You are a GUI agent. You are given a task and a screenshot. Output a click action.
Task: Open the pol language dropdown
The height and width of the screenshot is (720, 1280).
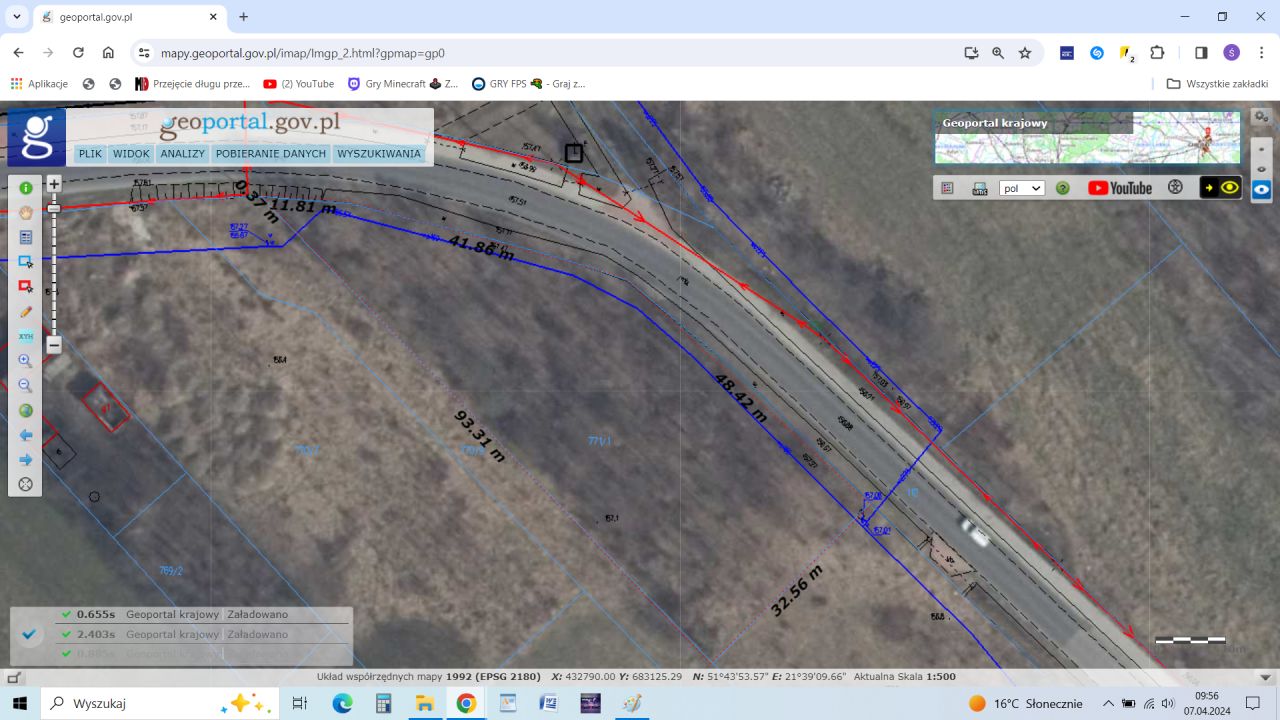pos(1022,188)
